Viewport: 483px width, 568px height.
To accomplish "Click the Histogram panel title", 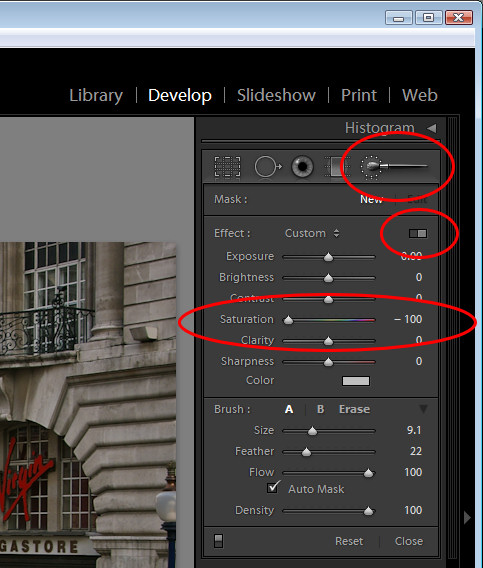I will [x=379, y=128].
